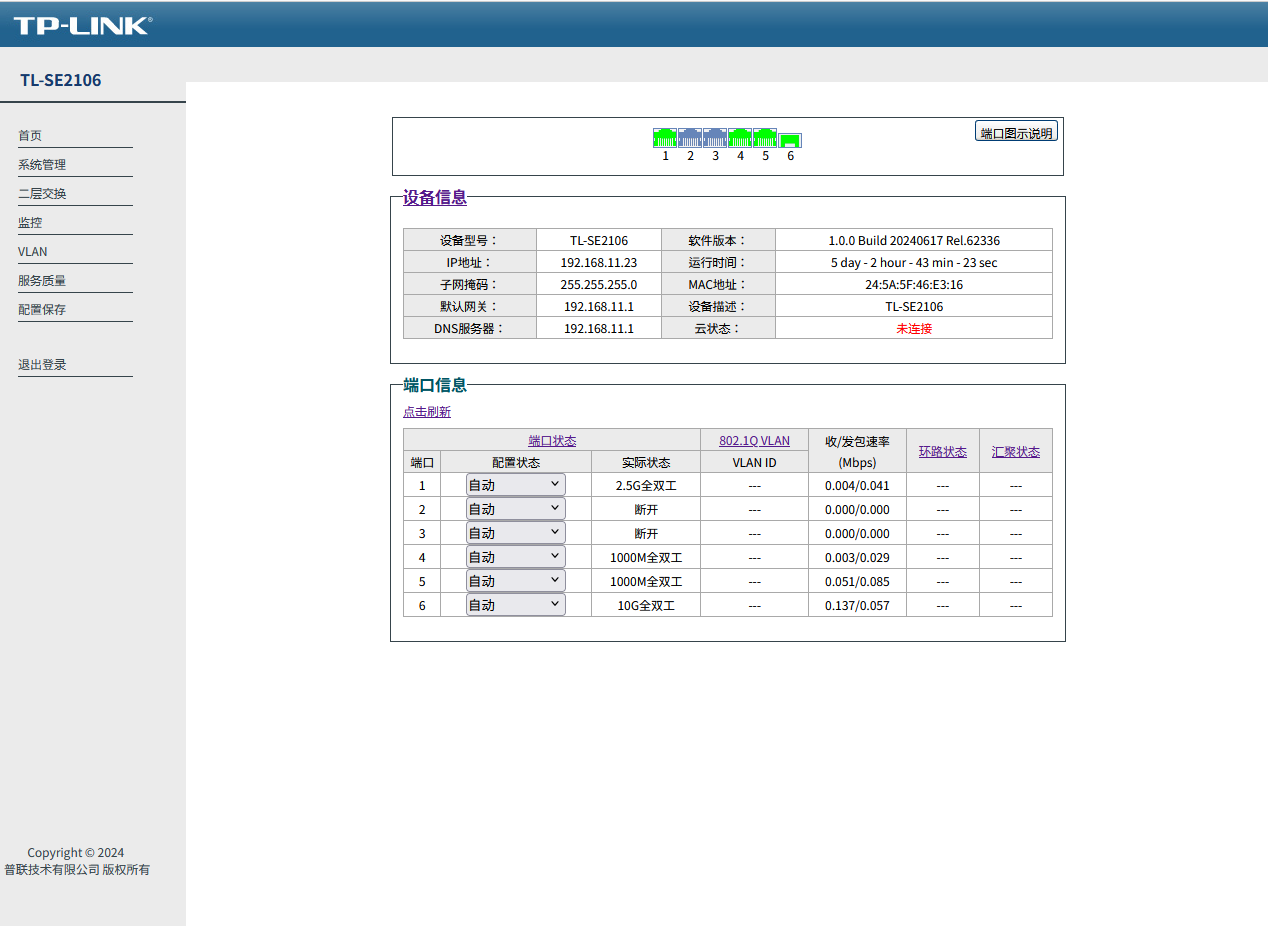Click the red 未连接 cloud status
The image size is (1268, 926).
(x=914, y=328)
